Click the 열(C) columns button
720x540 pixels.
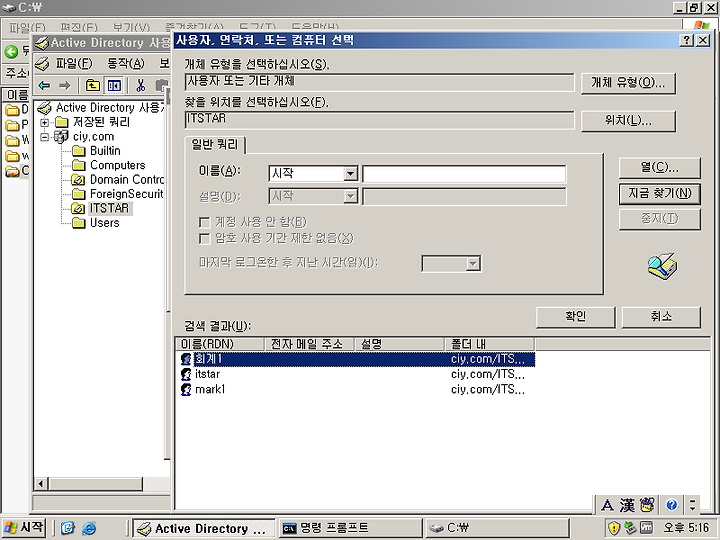pos(659,167)
